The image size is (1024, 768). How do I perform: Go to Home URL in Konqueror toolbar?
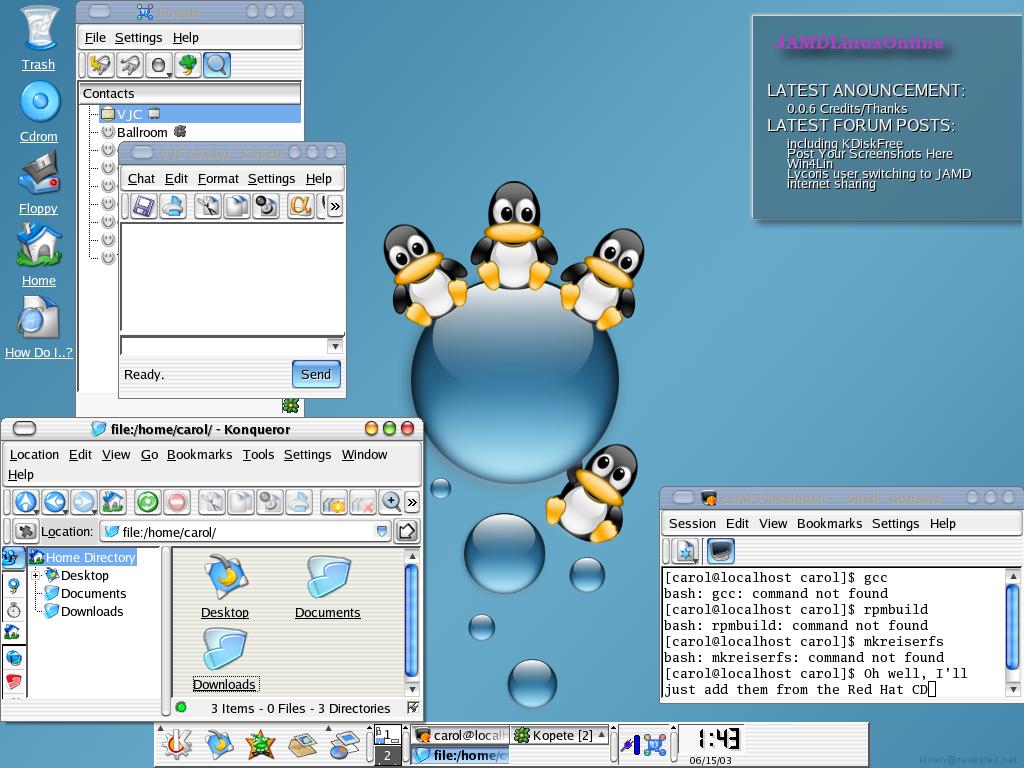point(113,502)
